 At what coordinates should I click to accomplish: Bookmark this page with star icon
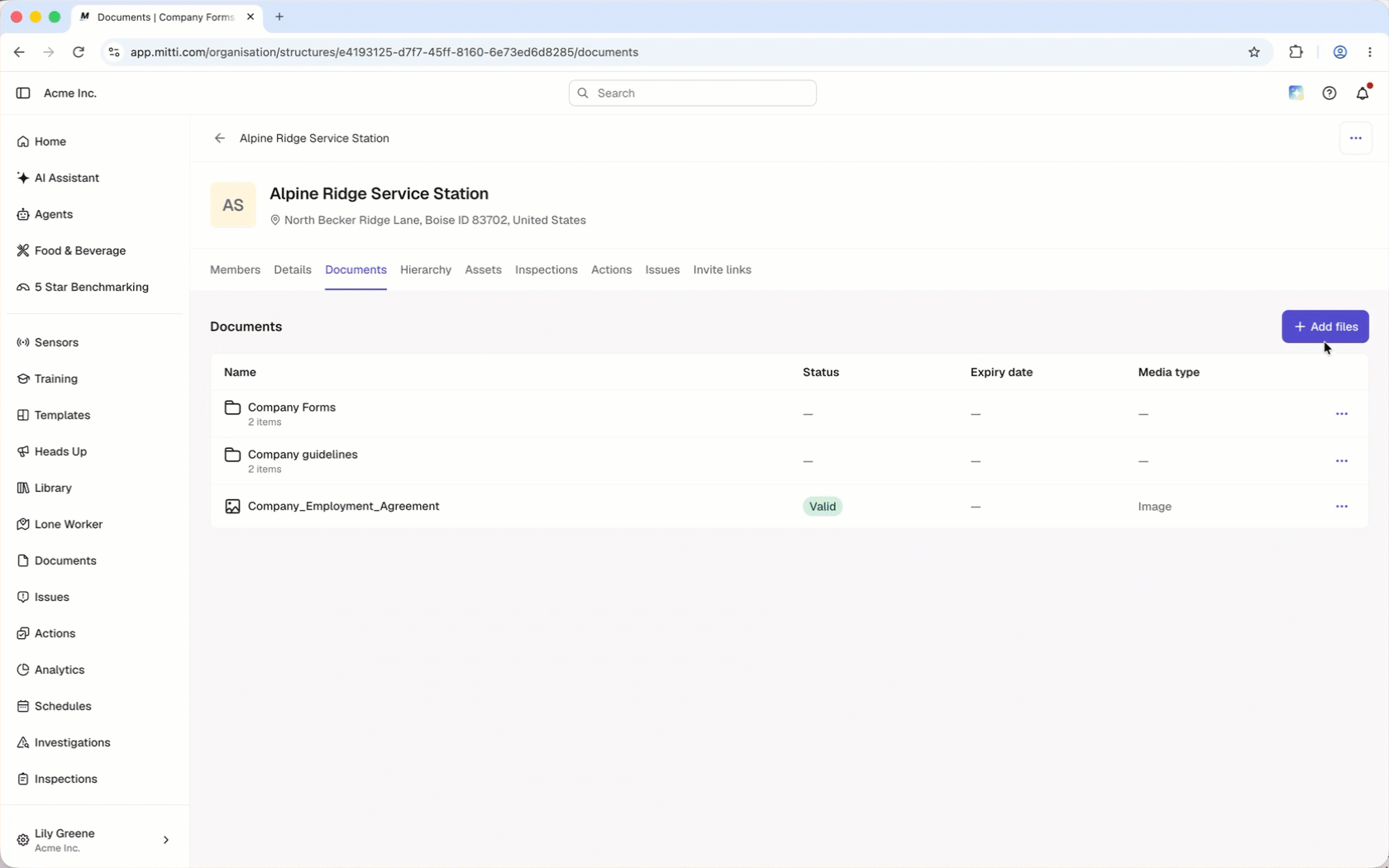point(1253,52)
